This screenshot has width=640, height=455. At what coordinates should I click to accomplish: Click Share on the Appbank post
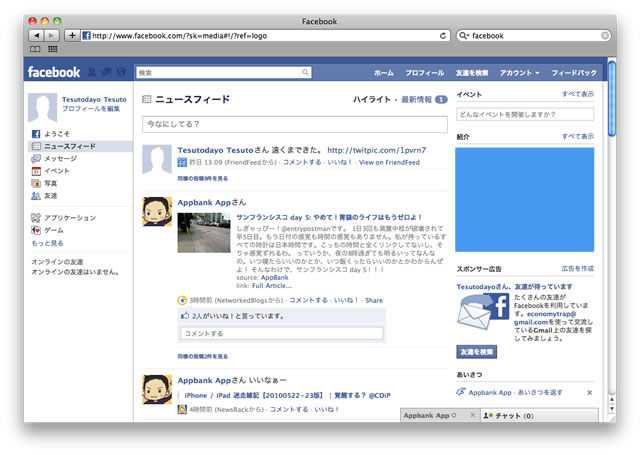(374, 300)
